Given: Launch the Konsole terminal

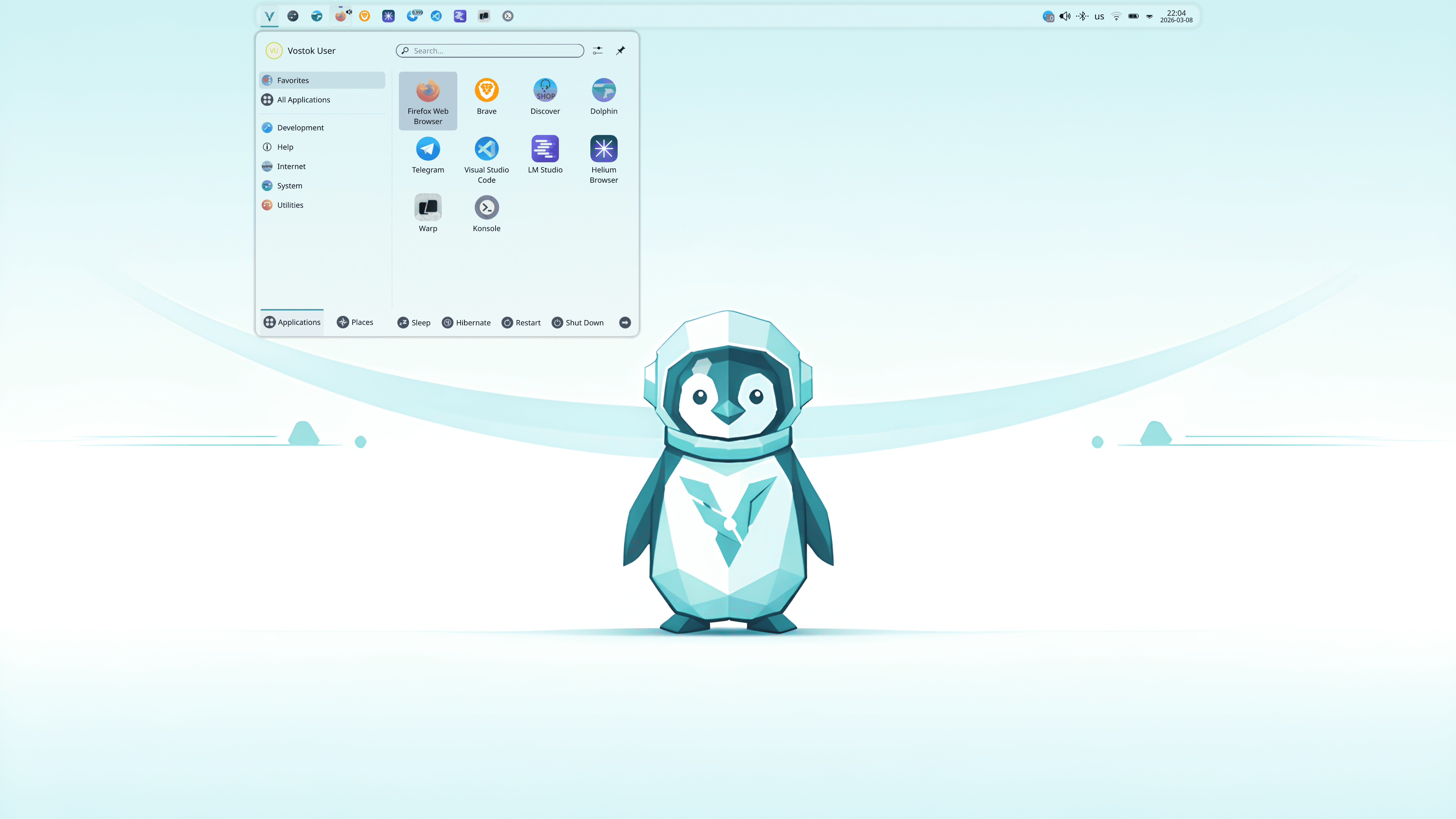Looking at the screenshot, I should 486,213.
